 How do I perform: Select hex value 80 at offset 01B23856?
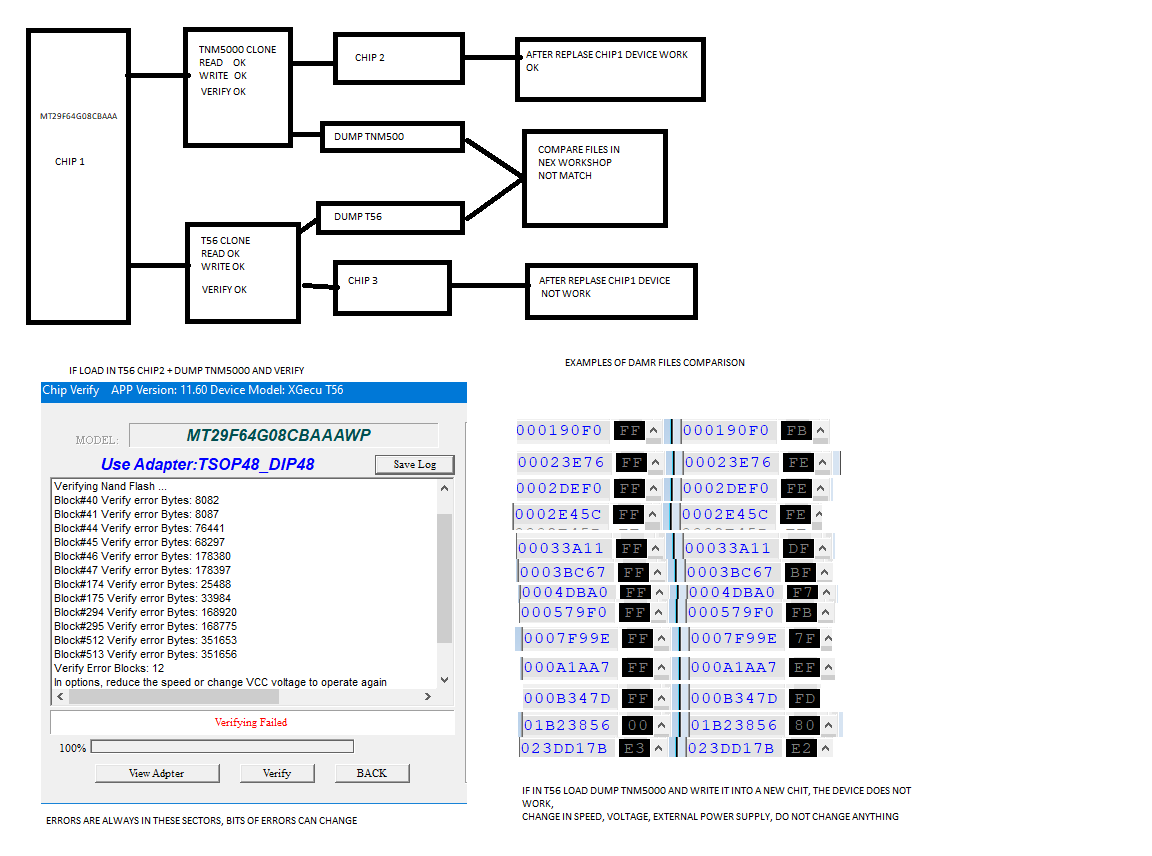click(804, 725)
